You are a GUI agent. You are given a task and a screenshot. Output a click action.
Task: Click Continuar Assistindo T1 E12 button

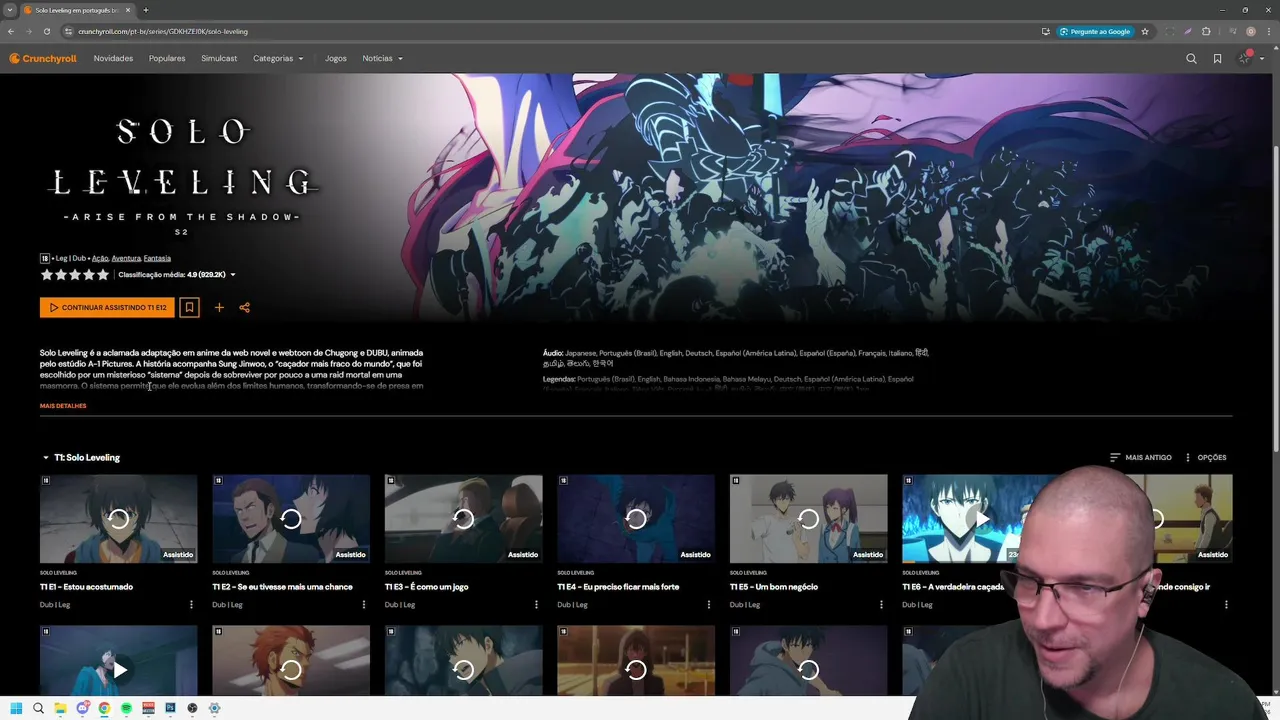coord(107,307)
